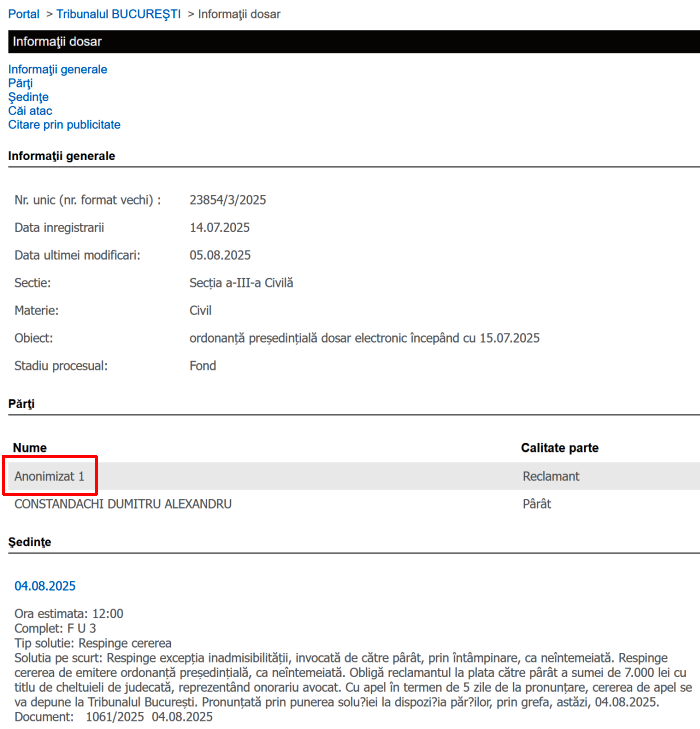Viewport: 700px width, 729px height.
Task: Select the Anonimizat 1 party row
Action: (x=354, y=476)
